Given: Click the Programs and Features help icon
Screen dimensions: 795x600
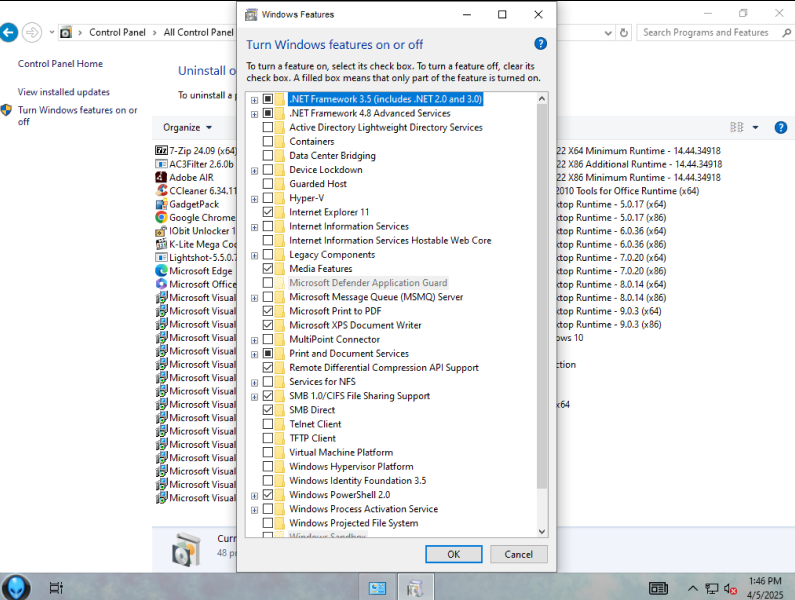Looking at the screenshot, I should pyautogui.click(x=781, y=127).
